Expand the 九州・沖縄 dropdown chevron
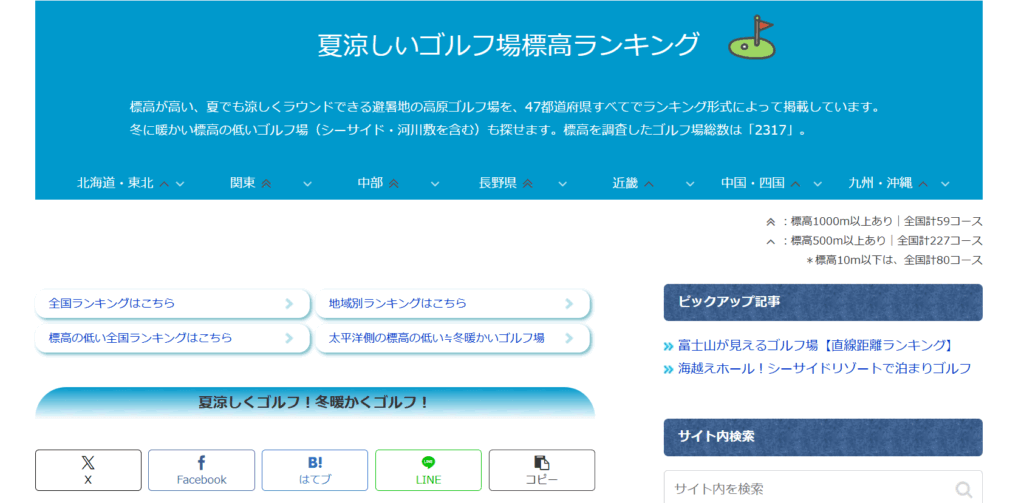Screen dimensions: 1024x503 tap(945, 184)
